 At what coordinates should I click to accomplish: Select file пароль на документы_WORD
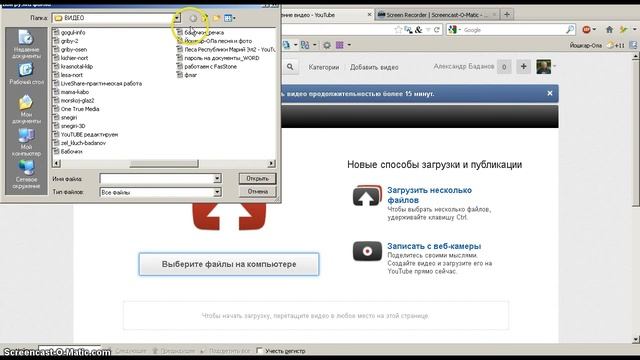click(x=218, y=58)
